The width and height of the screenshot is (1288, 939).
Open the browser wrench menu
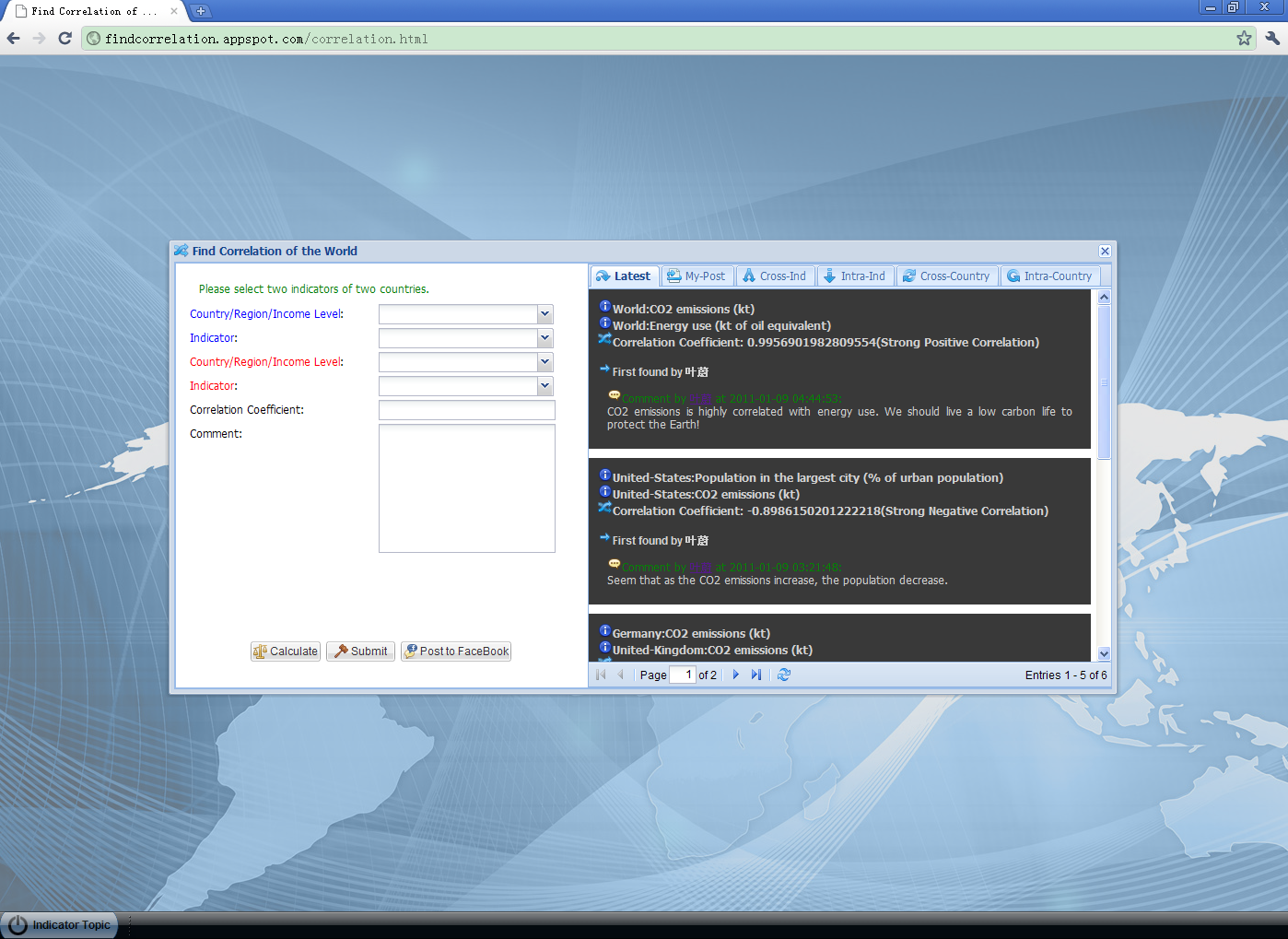[1272, 38]
